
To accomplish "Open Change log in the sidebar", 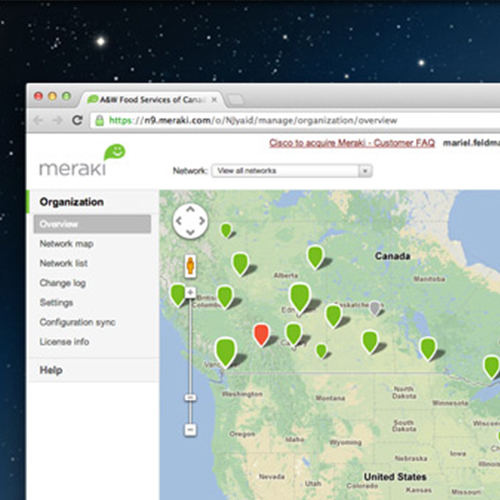I will click(63, 283).
